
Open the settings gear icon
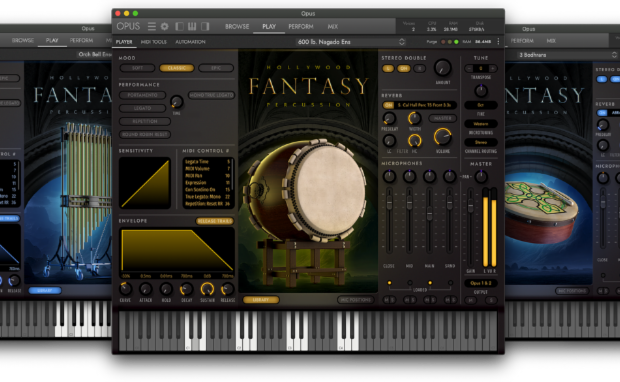[x=164, y=26]
